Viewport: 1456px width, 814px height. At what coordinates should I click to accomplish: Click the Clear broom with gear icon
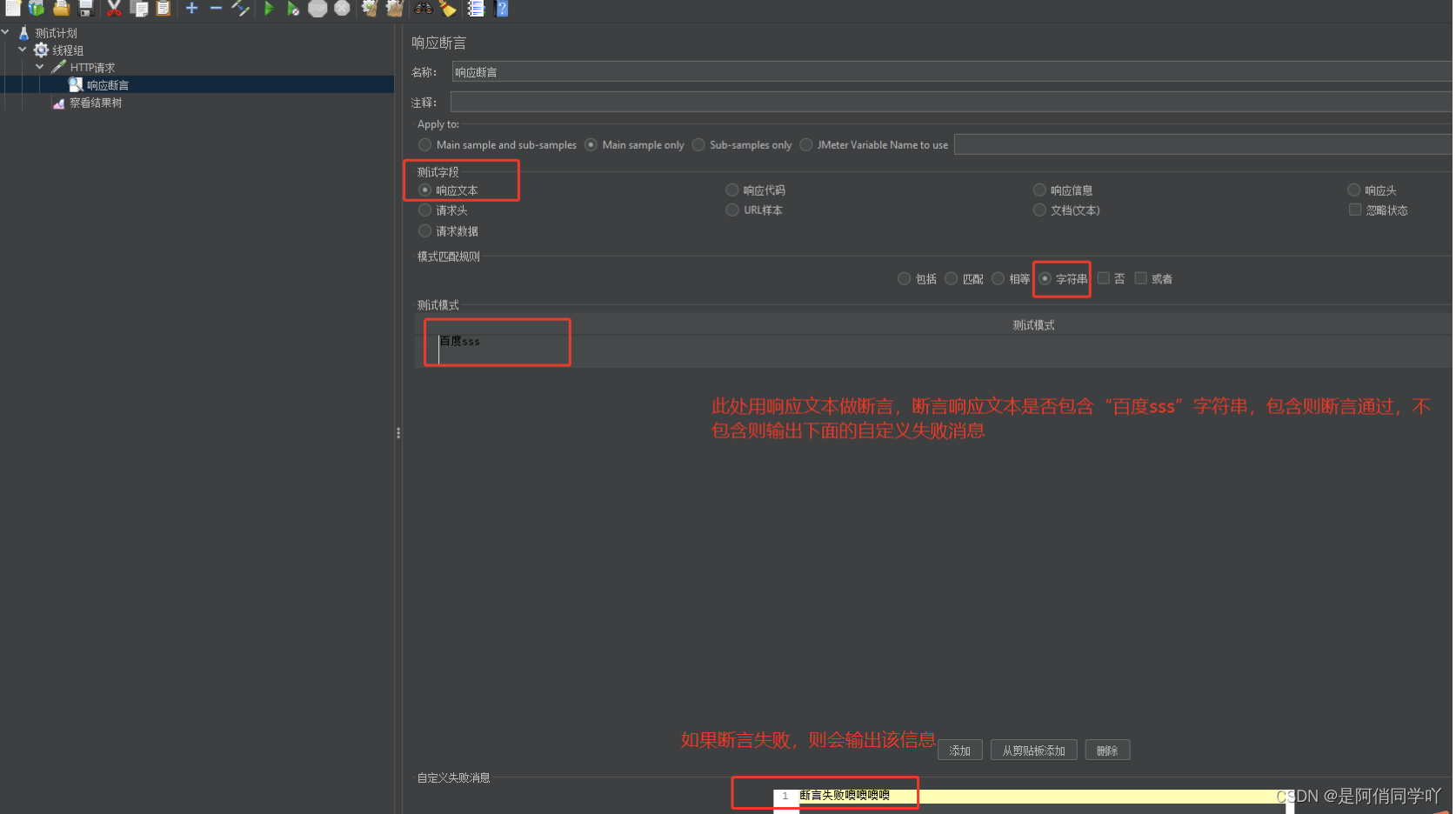[370, 8]
